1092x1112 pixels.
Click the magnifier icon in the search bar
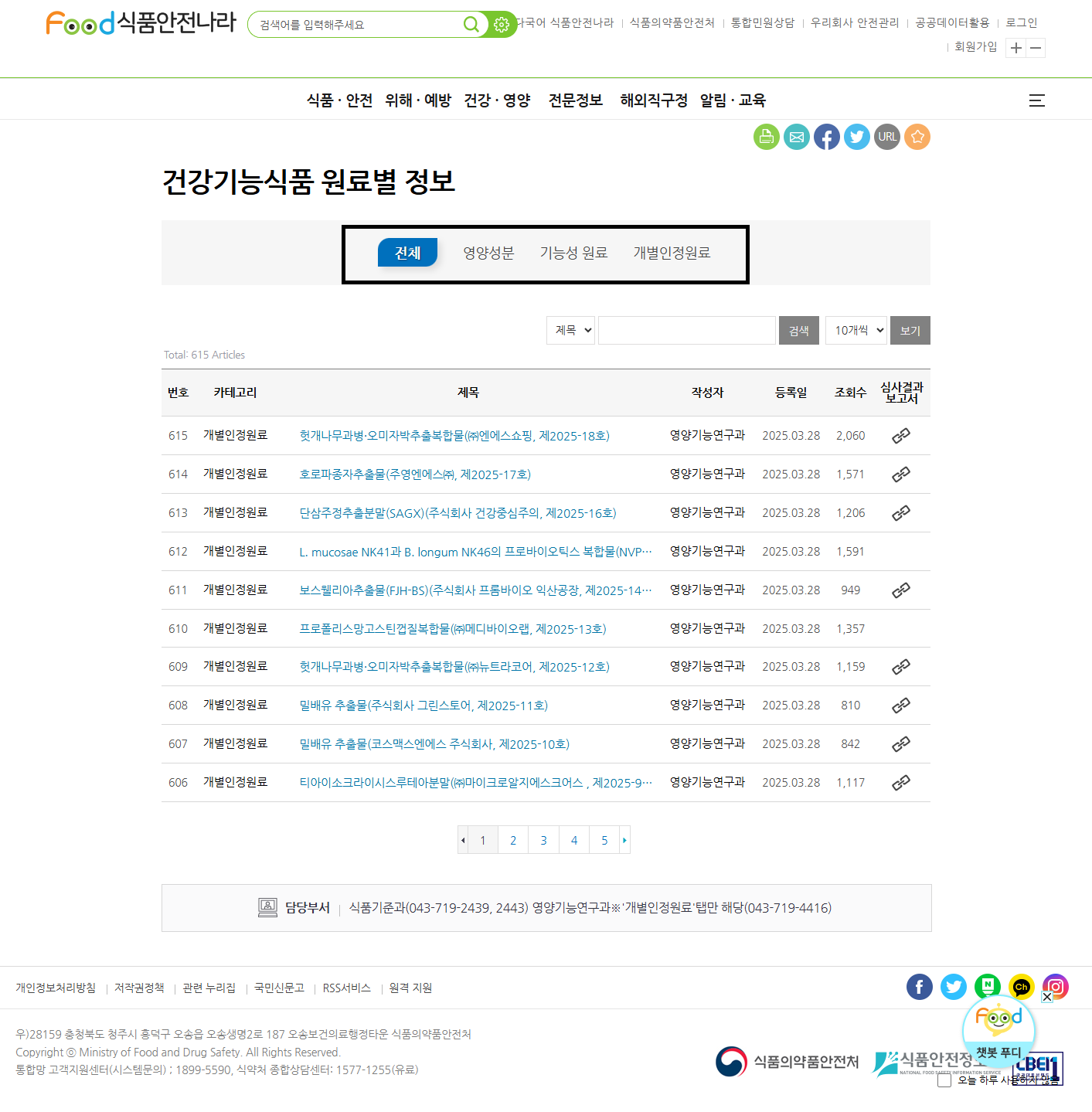(471, 25)
